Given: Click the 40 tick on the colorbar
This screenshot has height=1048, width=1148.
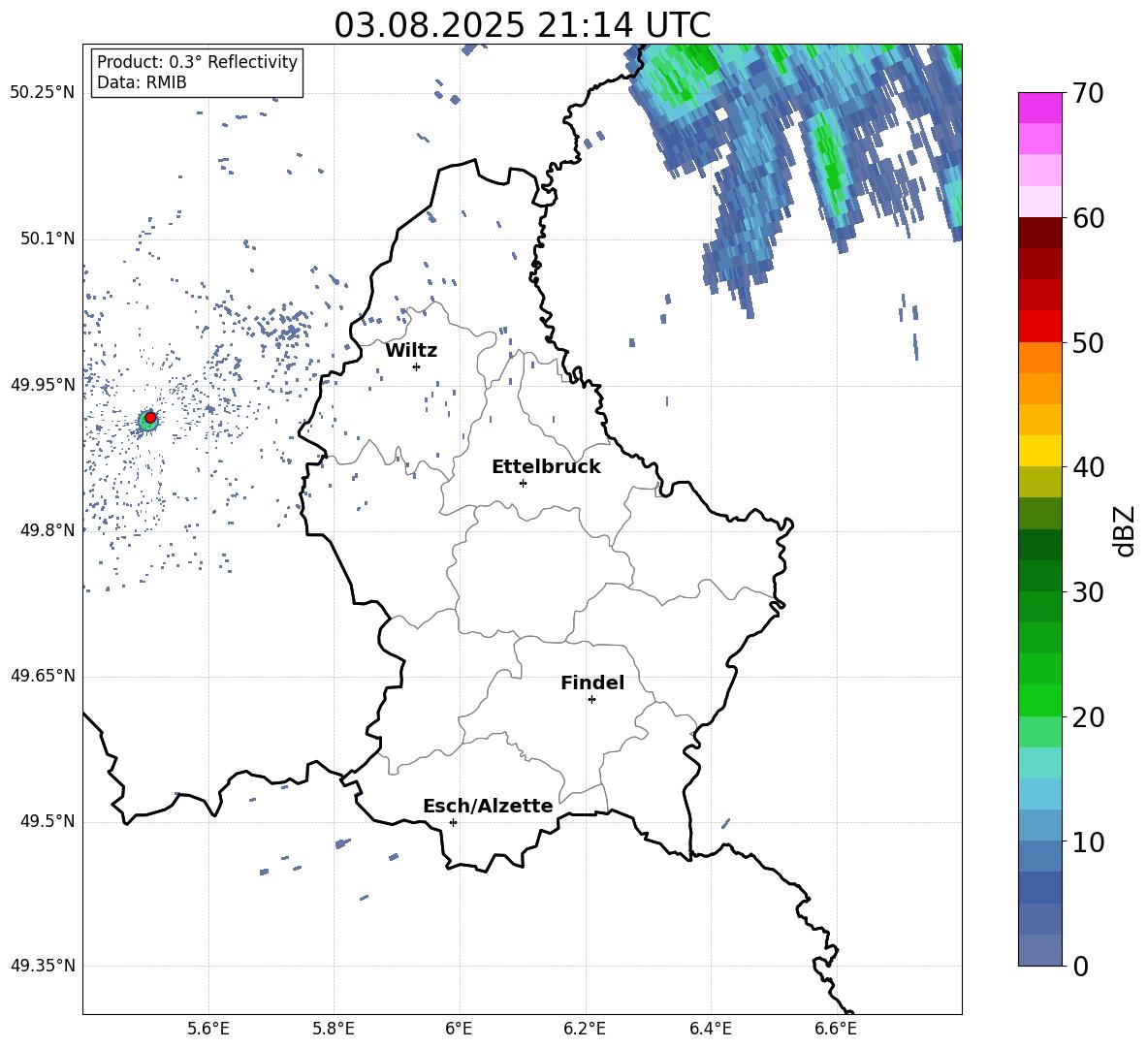Looking at the screenshot, I should pyautogui.click(x=1088, y=467).
